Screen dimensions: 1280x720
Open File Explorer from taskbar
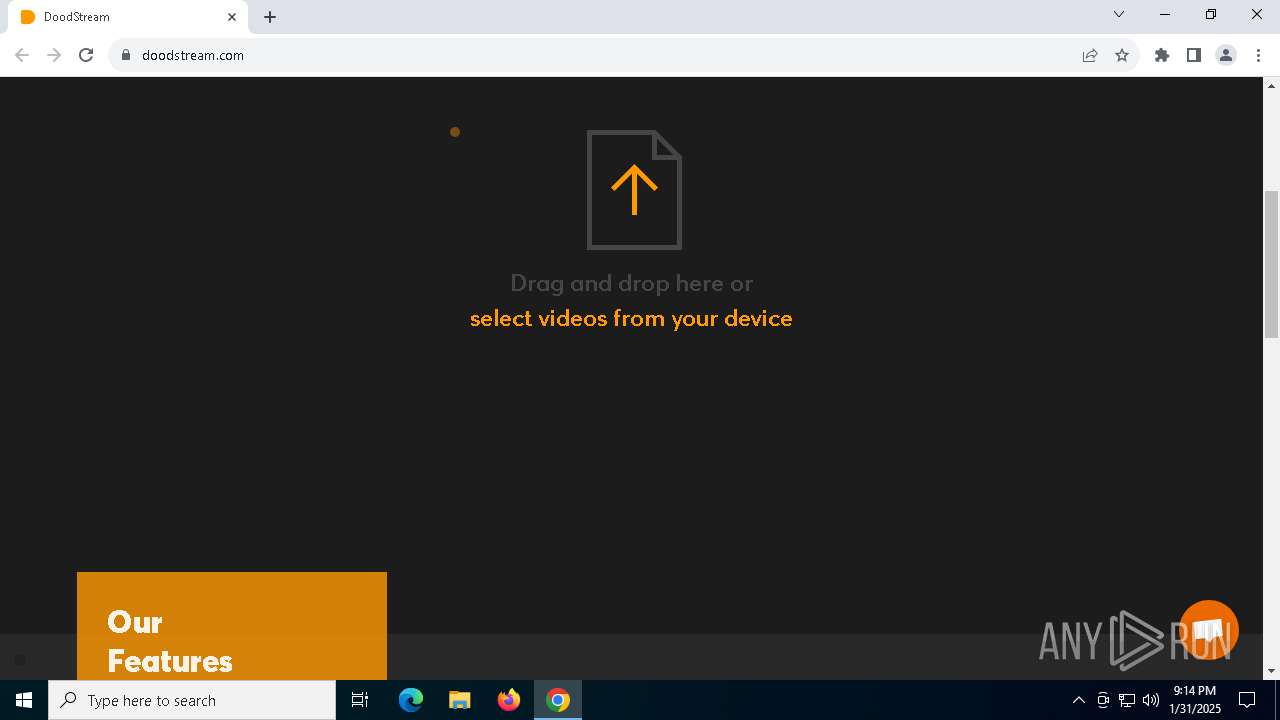460,700
